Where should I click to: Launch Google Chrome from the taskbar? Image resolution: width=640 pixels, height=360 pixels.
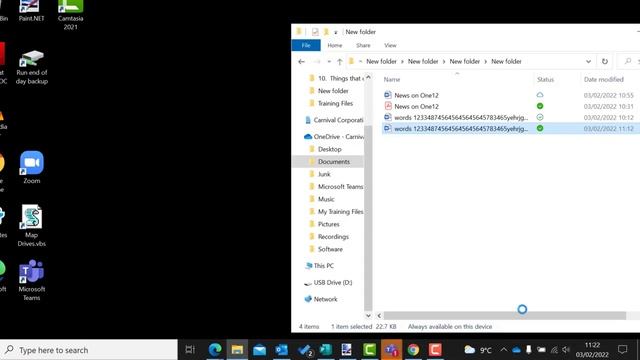pyautogui.click(x=413, y=350)
